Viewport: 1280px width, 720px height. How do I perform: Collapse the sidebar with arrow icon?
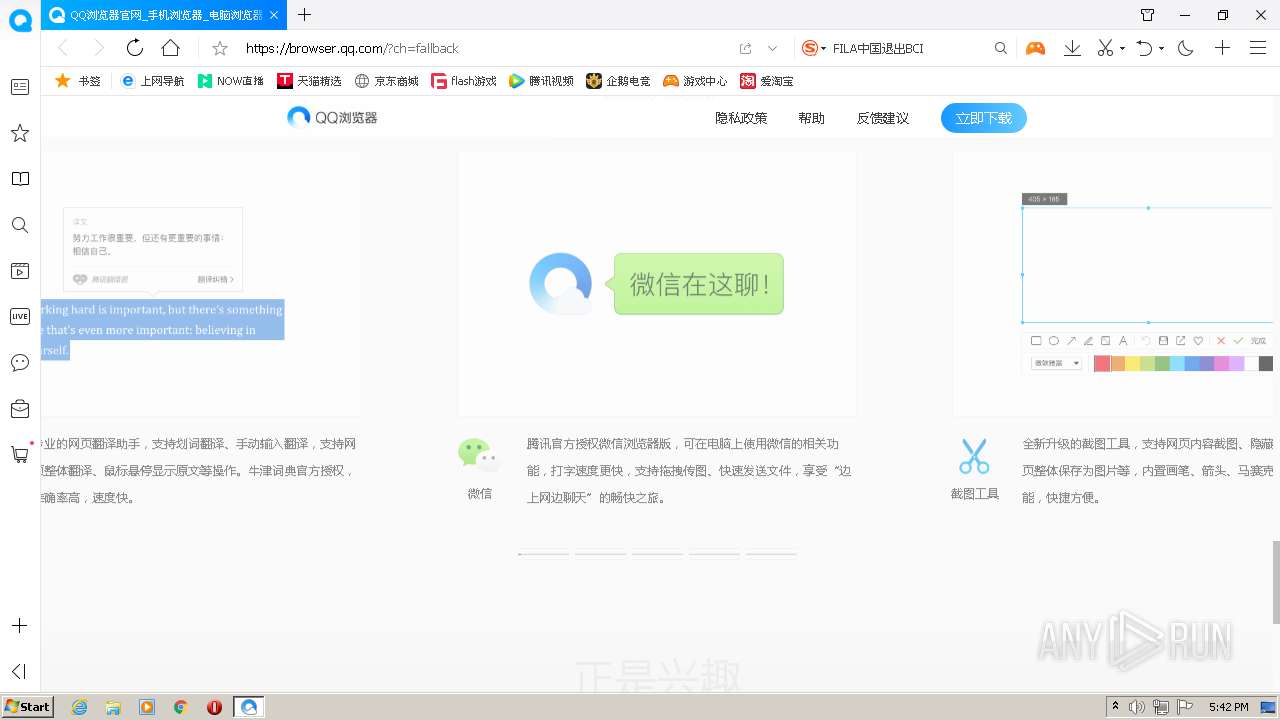tap(19, 671)
